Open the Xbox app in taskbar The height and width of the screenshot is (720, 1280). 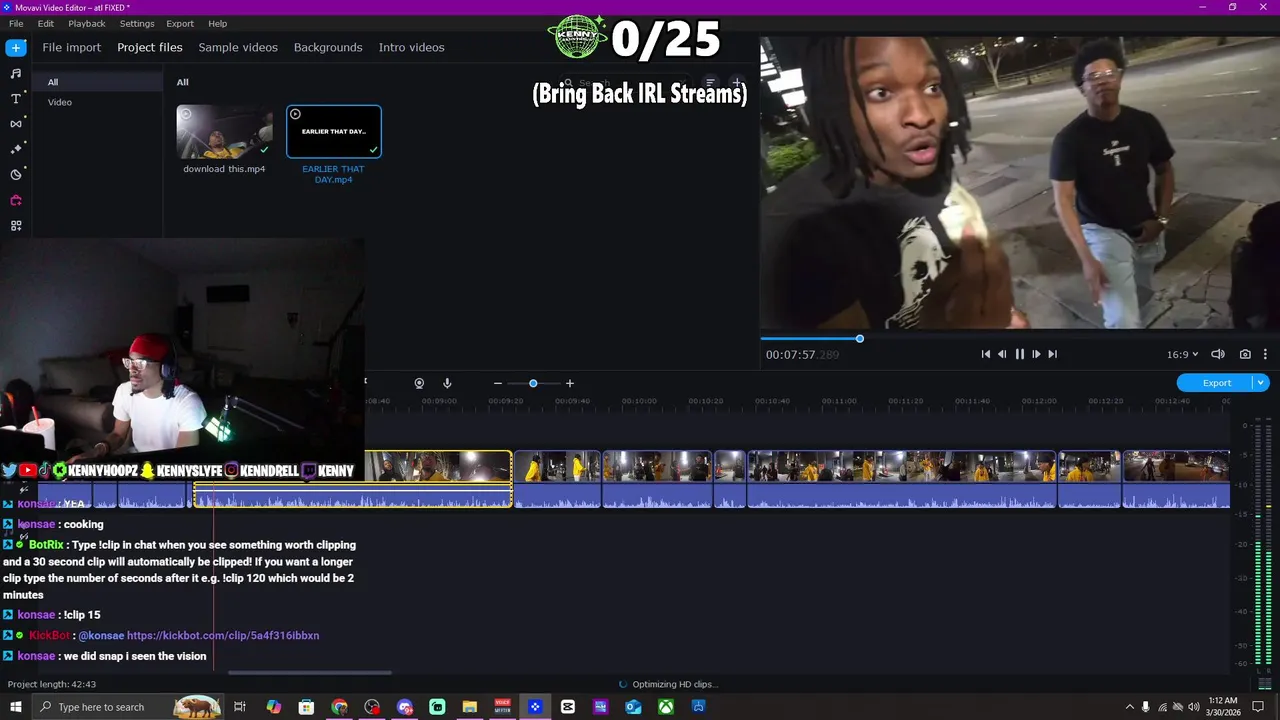[x=665, y=707]
